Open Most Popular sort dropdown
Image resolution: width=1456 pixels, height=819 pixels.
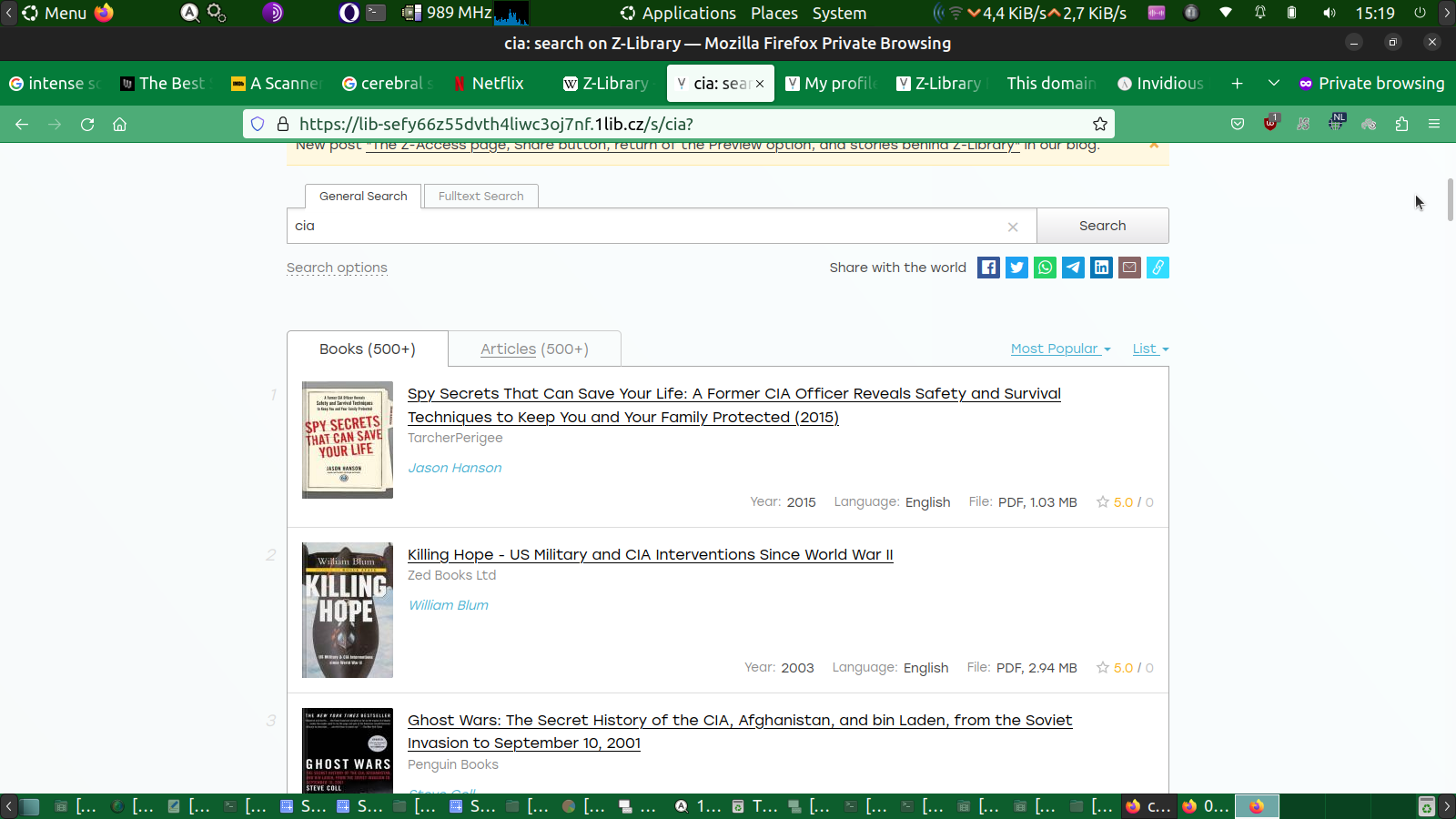point(1060,349)
